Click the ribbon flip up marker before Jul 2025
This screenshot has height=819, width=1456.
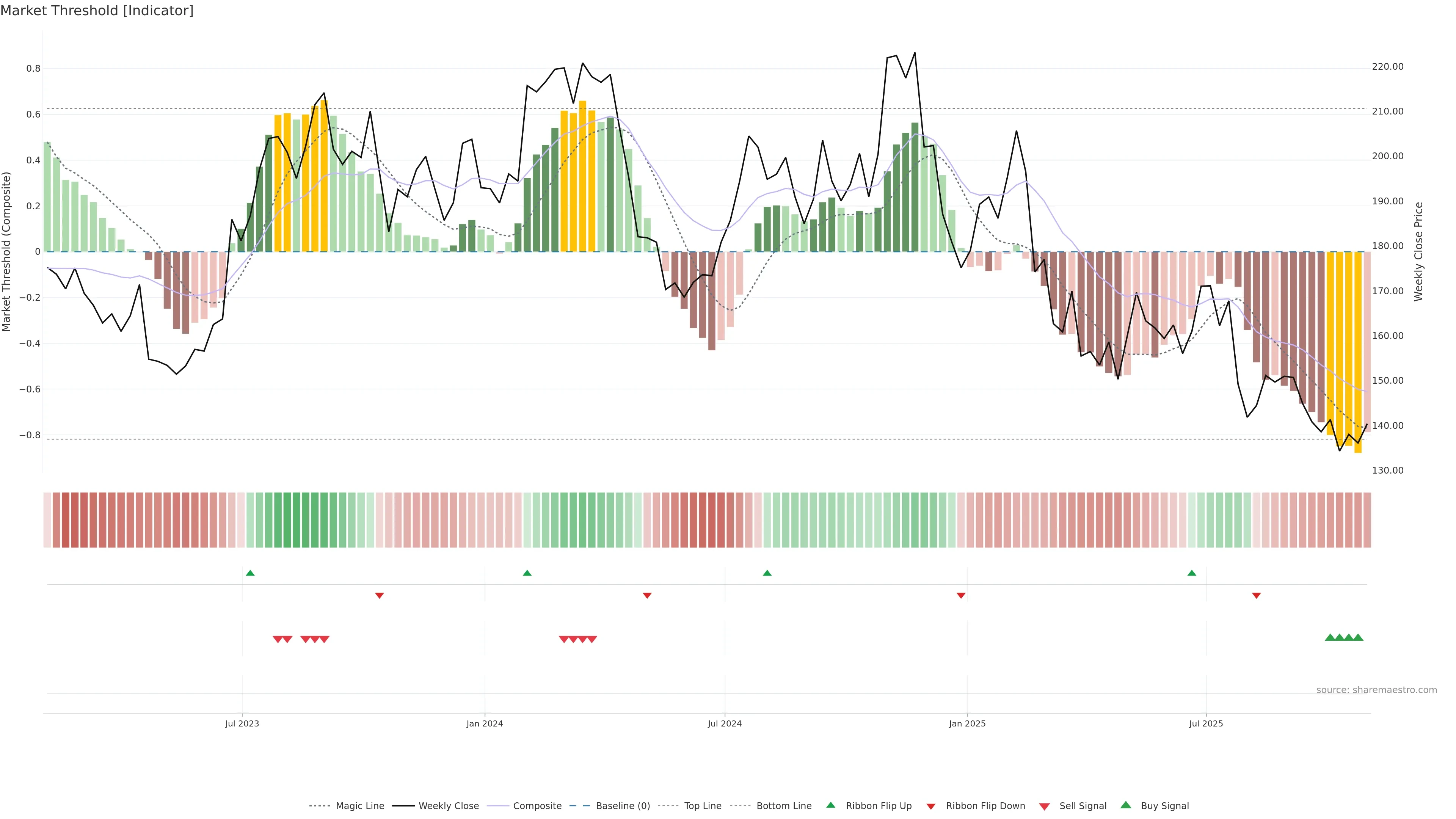[x=1192, y=573]
